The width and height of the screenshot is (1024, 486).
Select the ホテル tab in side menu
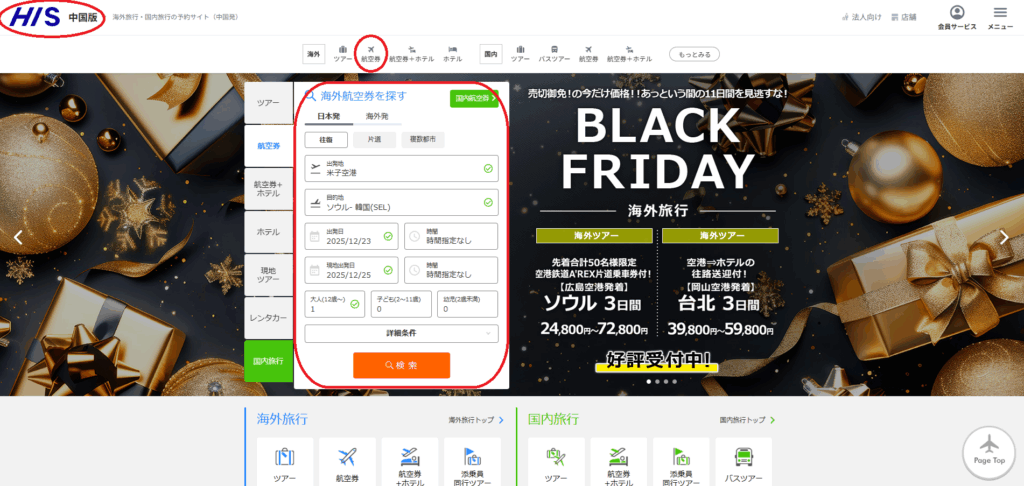point(267,231)
